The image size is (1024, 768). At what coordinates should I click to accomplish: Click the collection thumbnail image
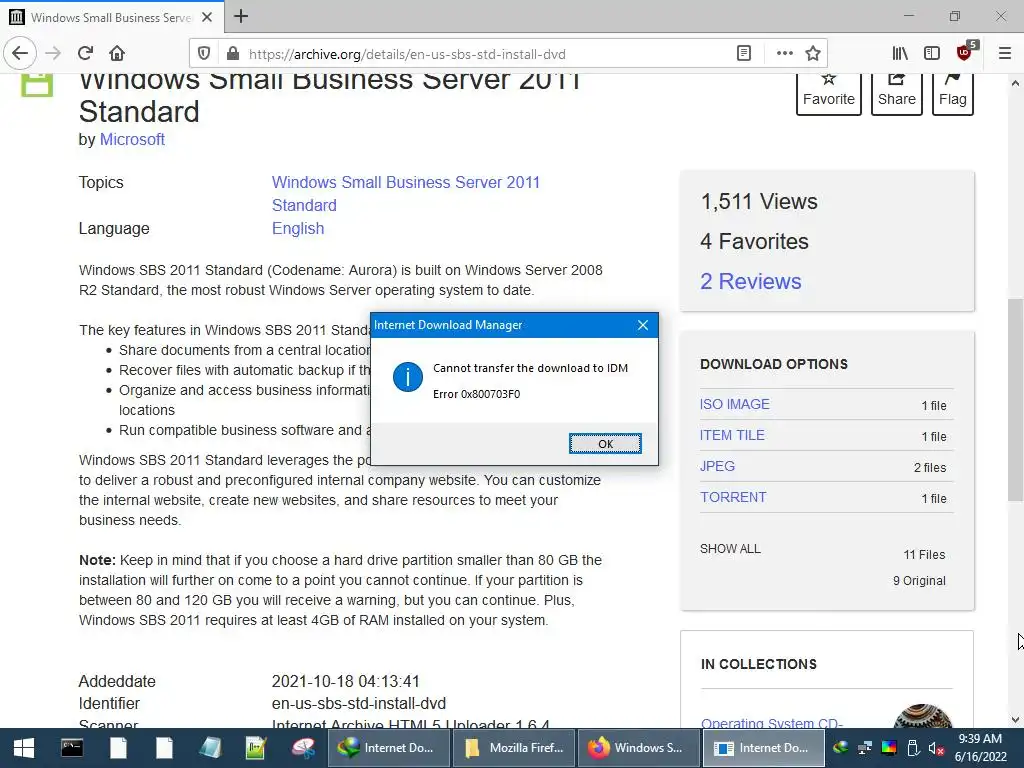[922, 716]
